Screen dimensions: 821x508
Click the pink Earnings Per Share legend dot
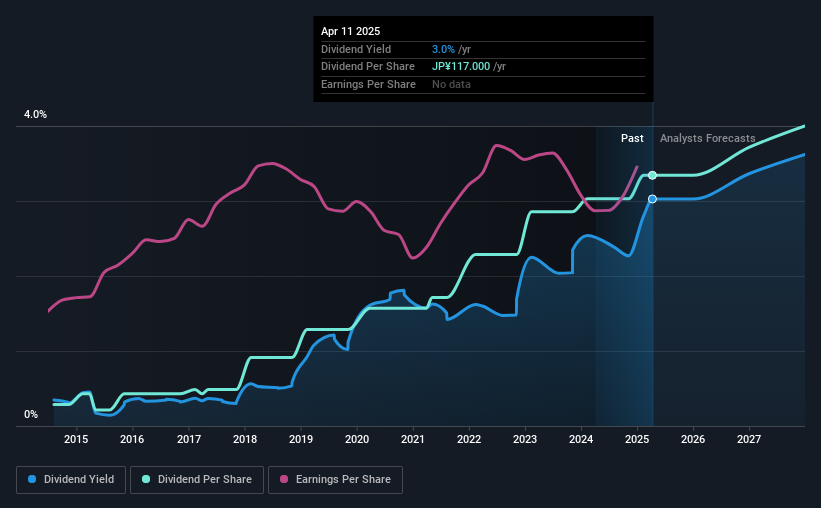point(284,479)
